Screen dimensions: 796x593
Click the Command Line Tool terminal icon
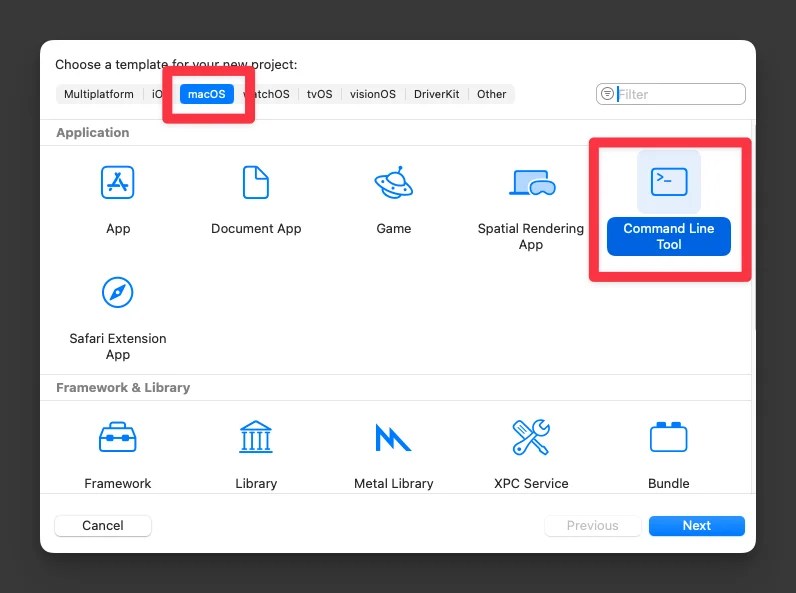click(669, 182)
